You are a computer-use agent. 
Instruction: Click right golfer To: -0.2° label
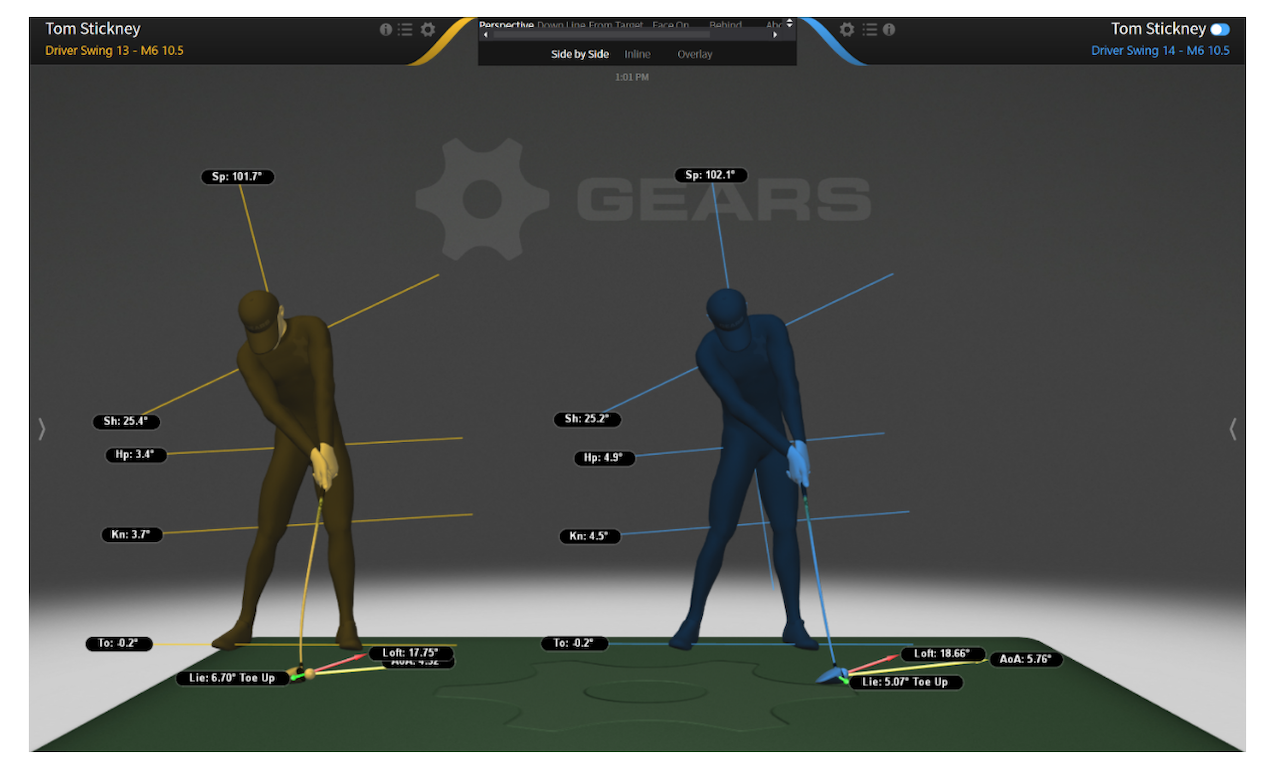tap(575, 643)
